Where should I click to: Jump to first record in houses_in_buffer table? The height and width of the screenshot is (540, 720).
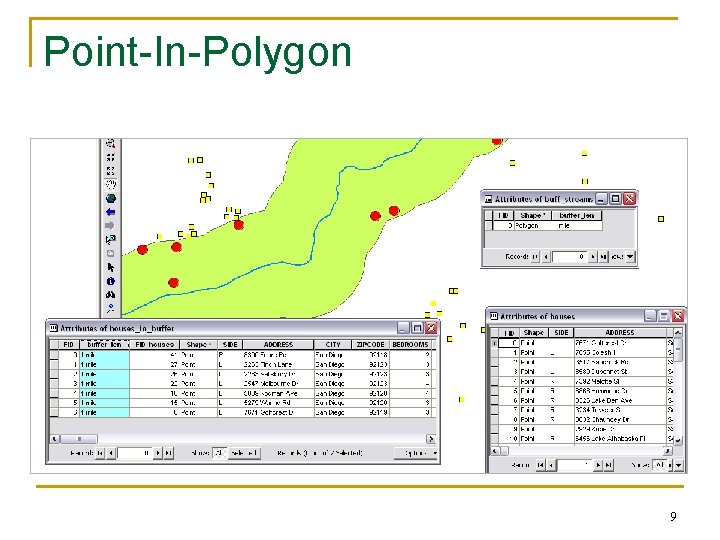click(101, 453)
